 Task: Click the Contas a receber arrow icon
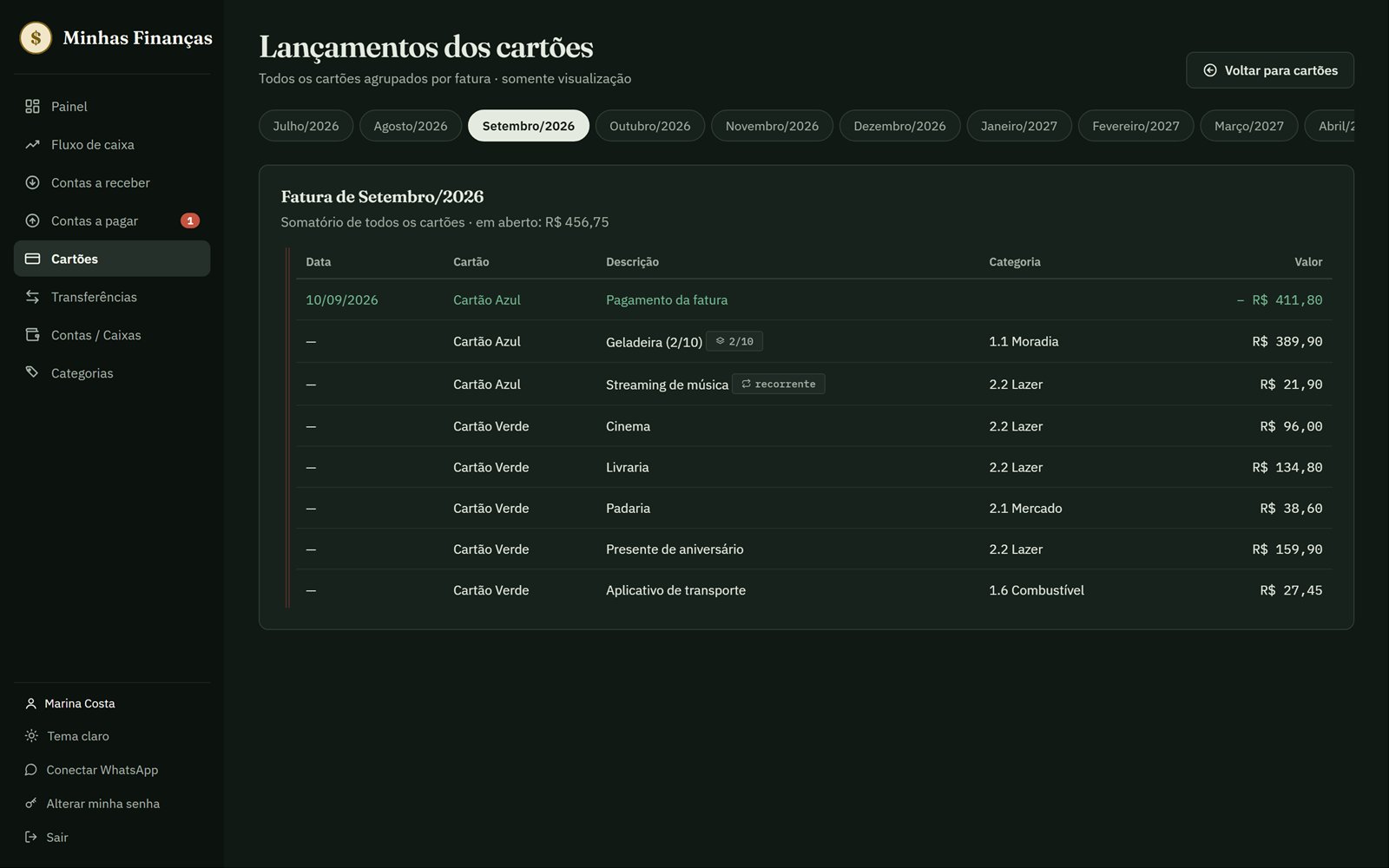pyautogui.click(x=32, y=182)
